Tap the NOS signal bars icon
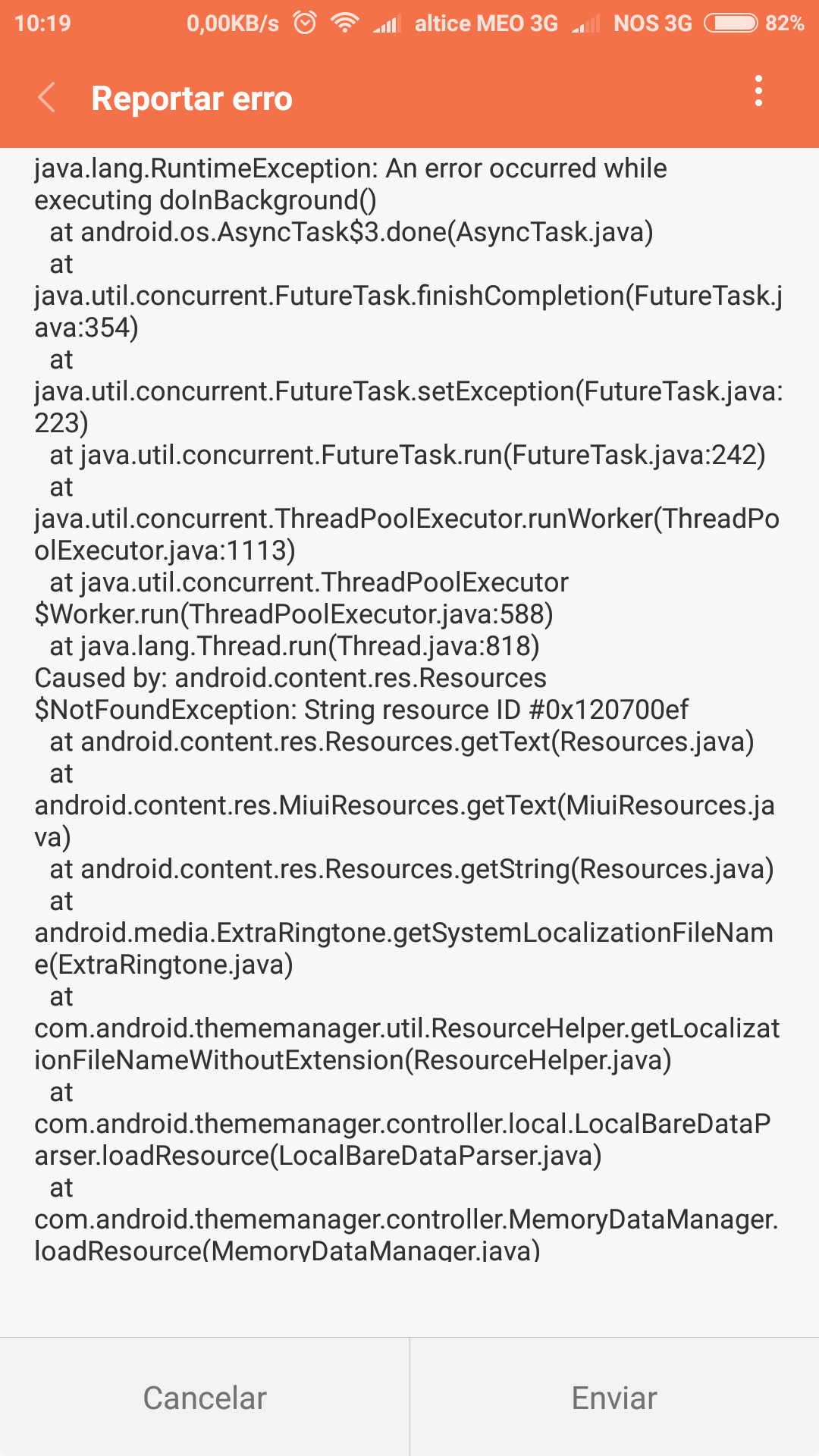Viewport: 819px width, 1456px height. pos(586,24)
